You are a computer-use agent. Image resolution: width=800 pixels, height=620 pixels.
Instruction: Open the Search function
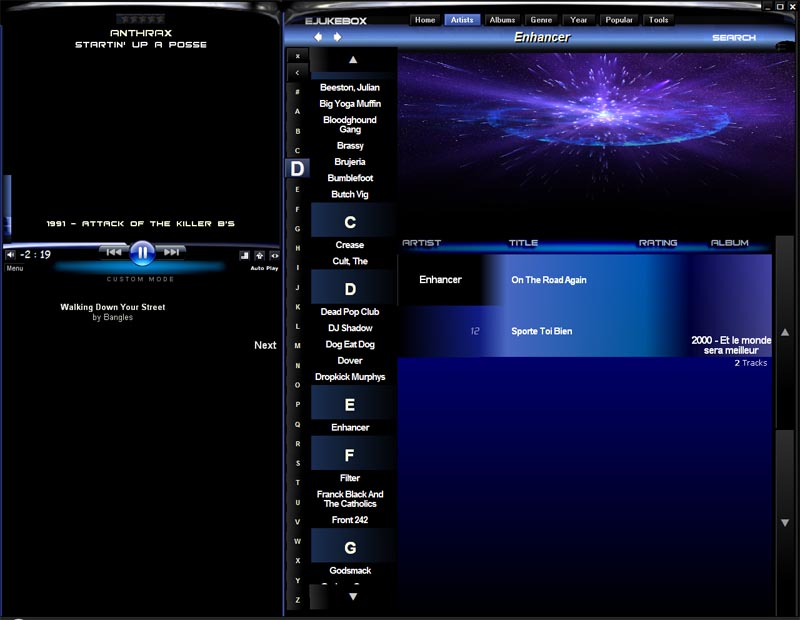click(734, 38)
